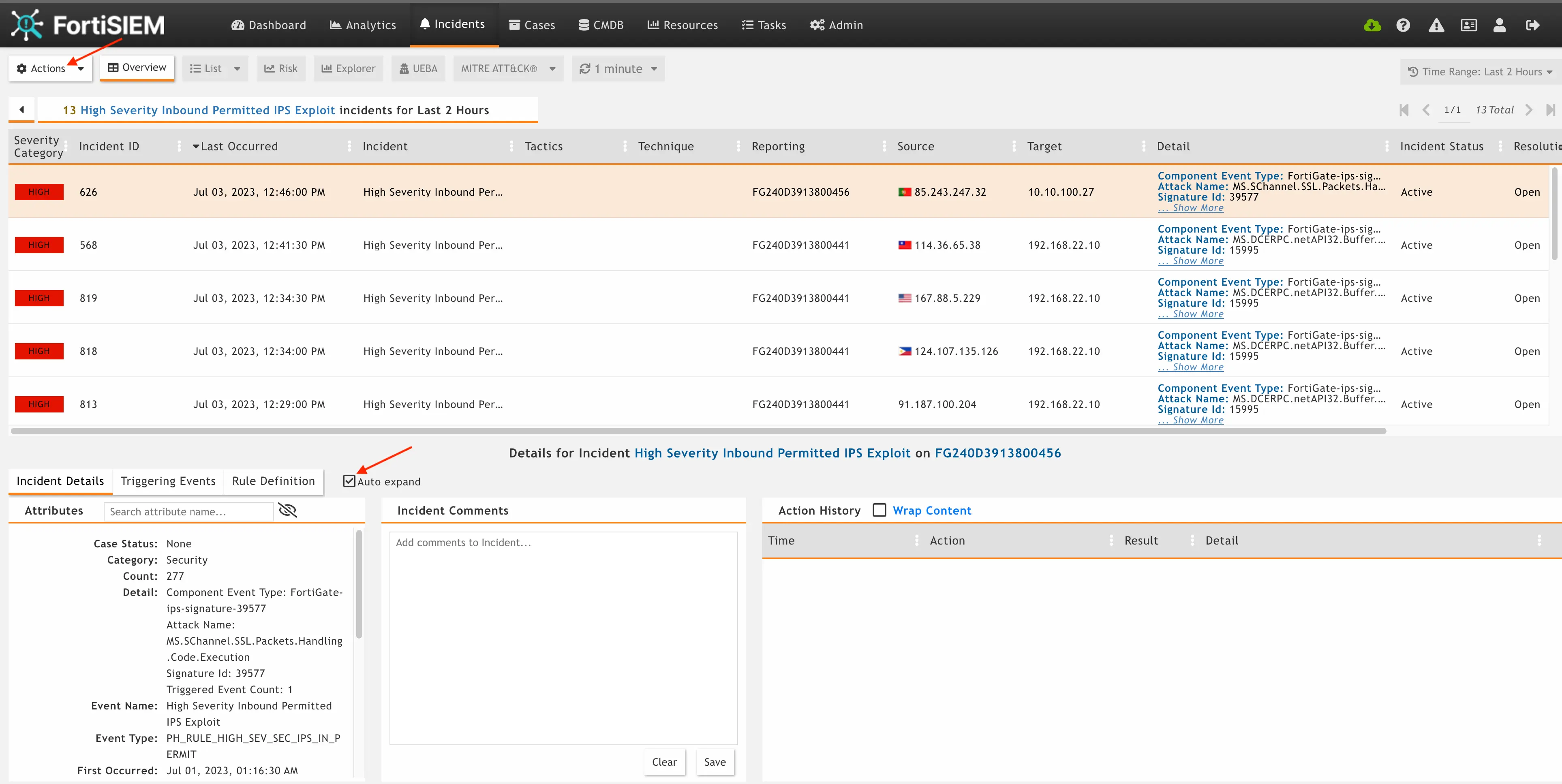Go to the last page of incidents
The height and width of the screenshot is (784, 1562).
click(x=1551, y=110)
